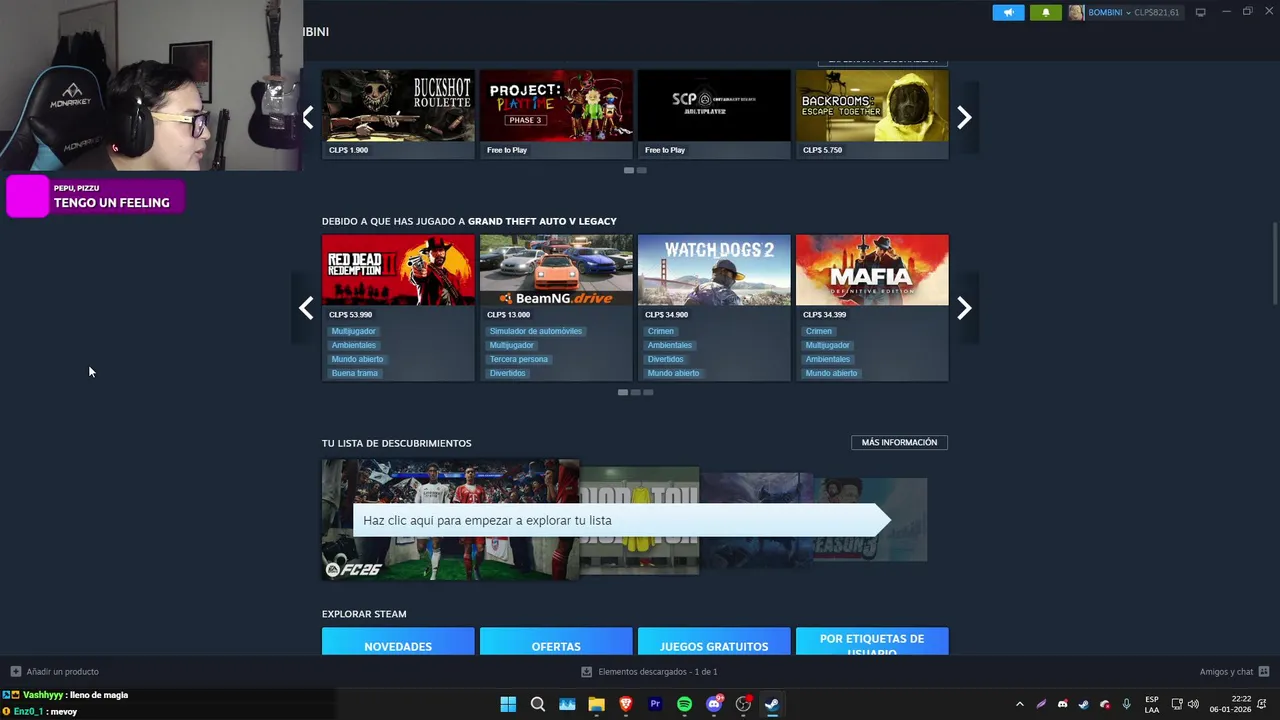Image resolution: width=1280 pixels, height=720 pixels.
Task: Click 'Buena trama' tag under Red Dead
Action: 355,373
